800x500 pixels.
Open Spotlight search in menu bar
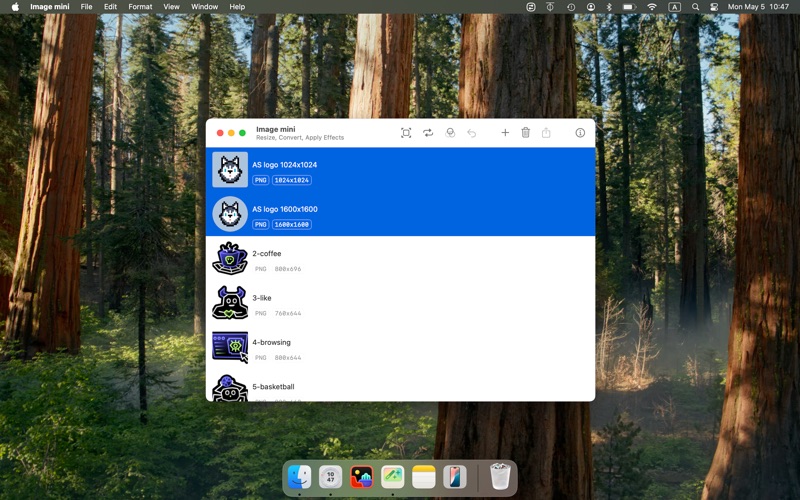click(x=695, y=7)
